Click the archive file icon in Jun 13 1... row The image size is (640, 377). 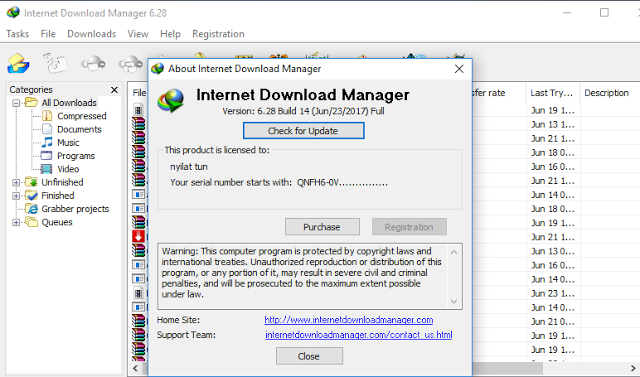pyautogui.click(x=138, y=124)
